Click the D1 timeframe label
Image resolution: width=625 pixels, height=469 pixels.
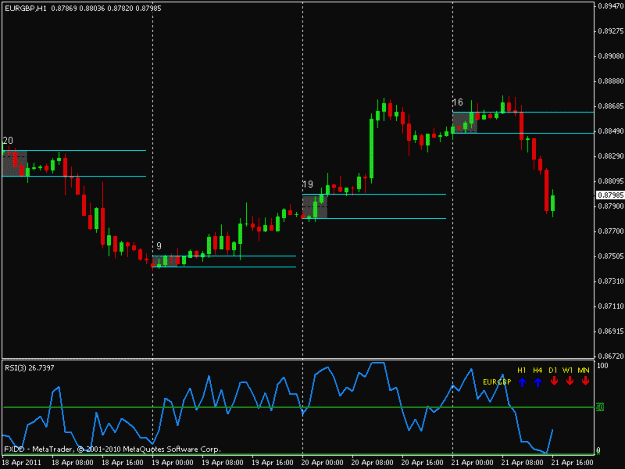552,370
